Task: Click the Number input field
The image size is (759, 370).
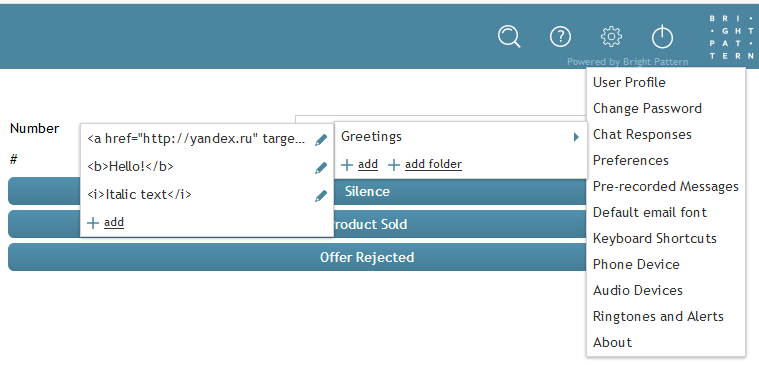Action: coord(440,119)
